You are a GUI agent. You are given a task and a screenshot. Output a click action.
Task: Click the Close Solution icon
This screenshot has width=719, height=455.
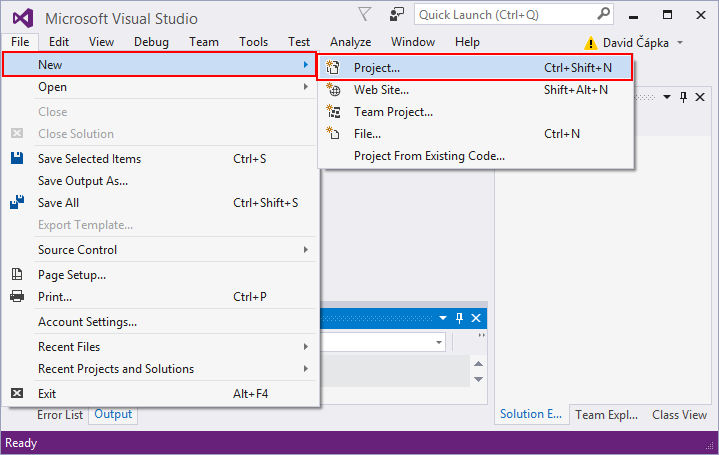(17, 133)
